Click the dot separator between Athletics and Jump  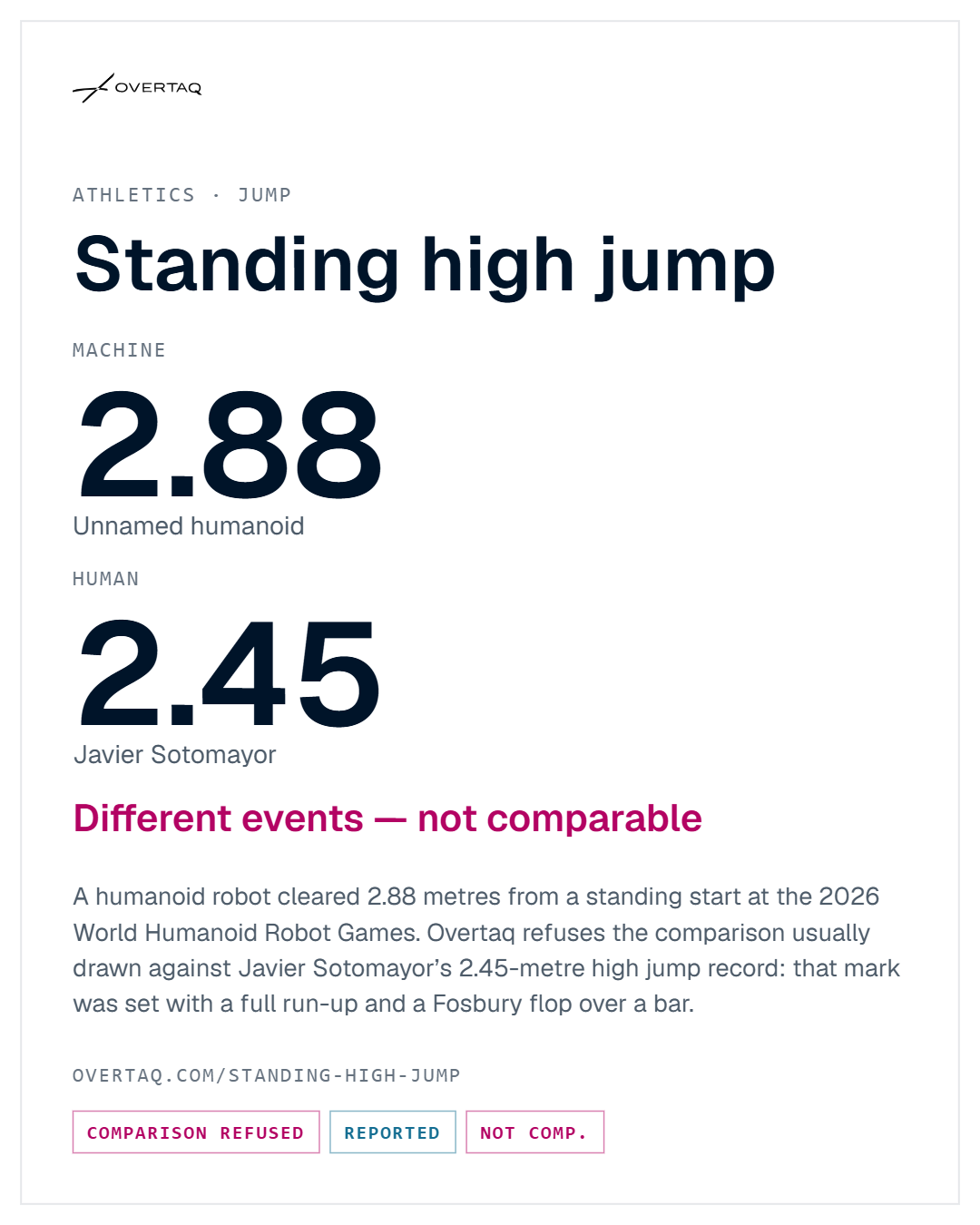216,195
